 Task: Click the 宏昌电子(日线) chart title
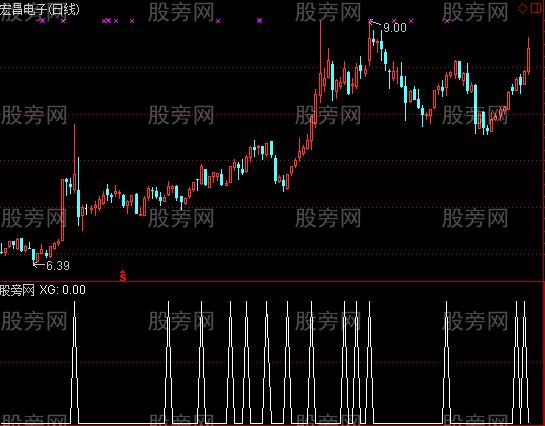39,9
